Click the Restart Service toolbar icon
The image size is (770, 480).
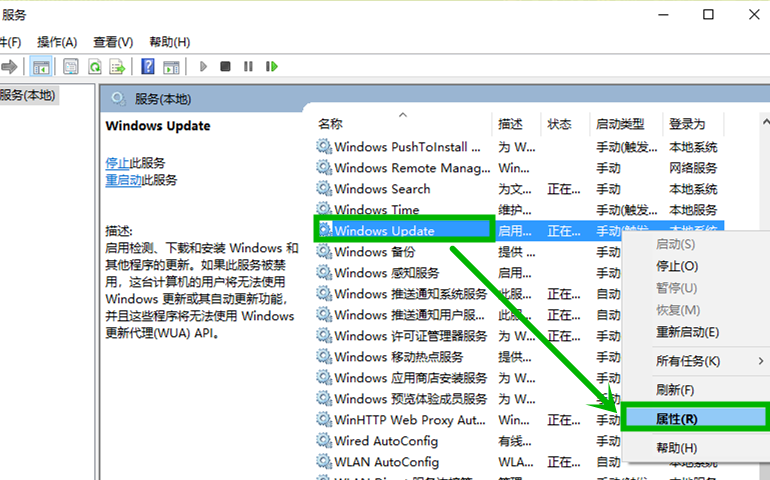tap(272, 66)
